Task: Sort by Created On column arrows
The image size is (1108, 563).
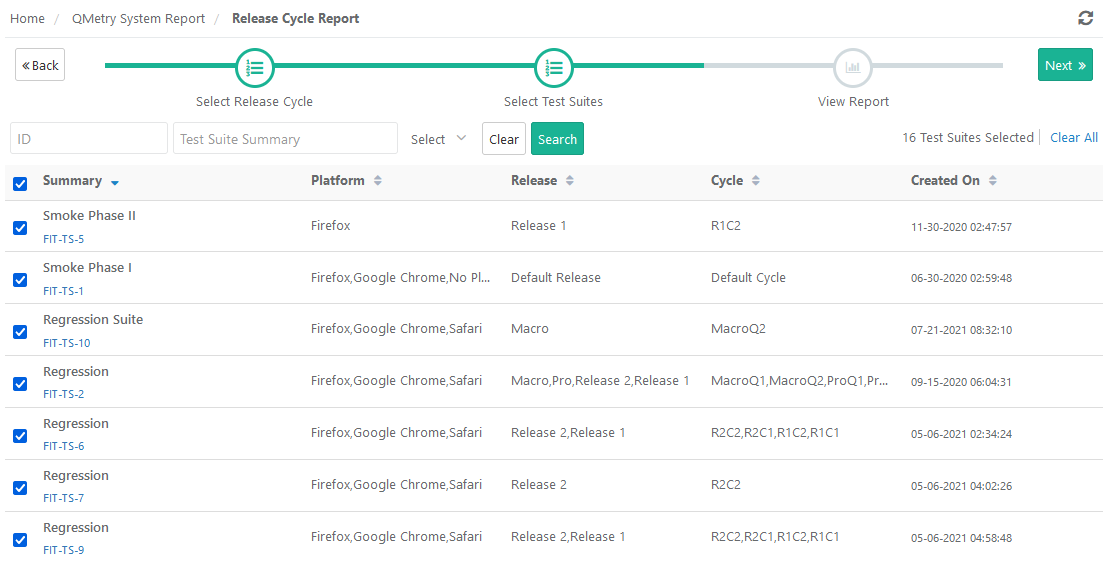Action: pos(993,181)
